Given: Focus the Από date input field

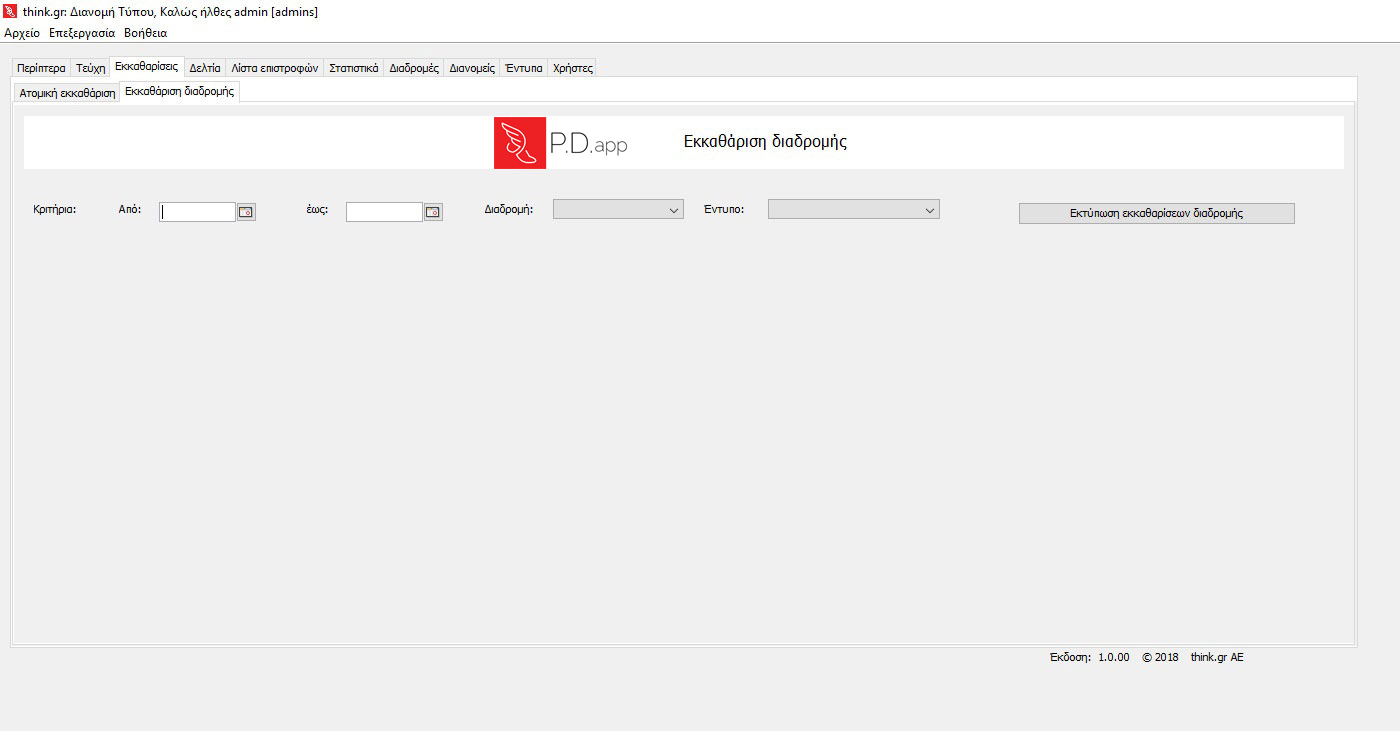Looking at the screenshot, I should click(197, 212).
